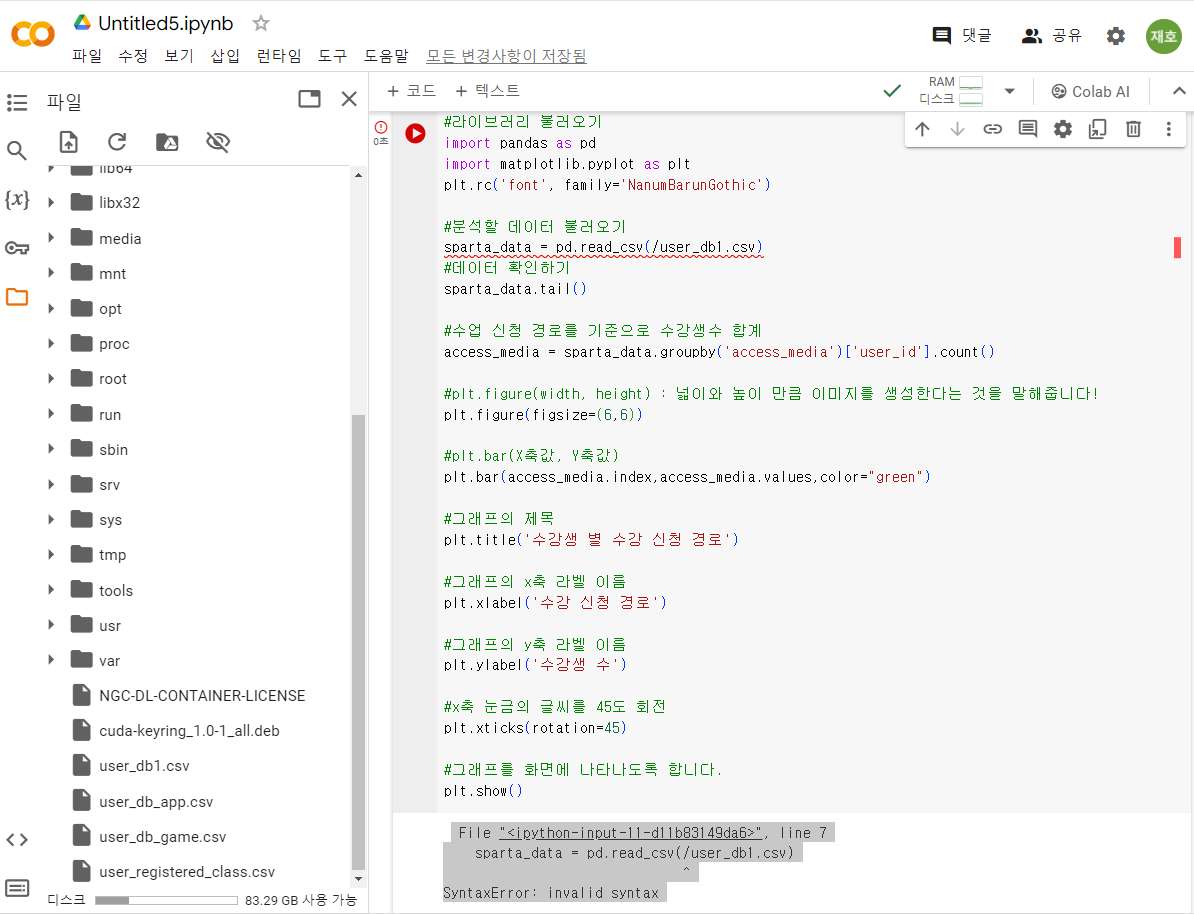Open the code snippets icon

pos(17,839)
